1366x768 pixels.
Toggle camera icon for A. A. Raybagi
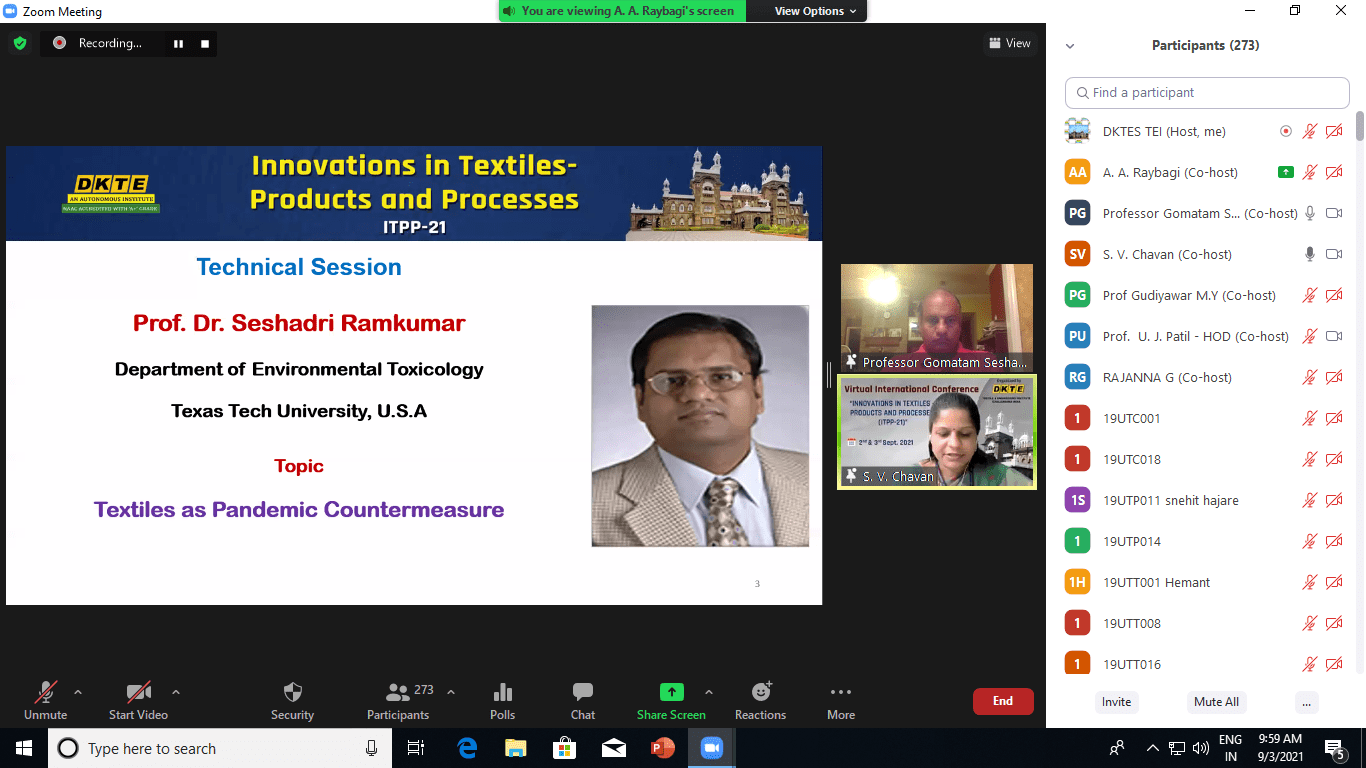point(1334,172)
